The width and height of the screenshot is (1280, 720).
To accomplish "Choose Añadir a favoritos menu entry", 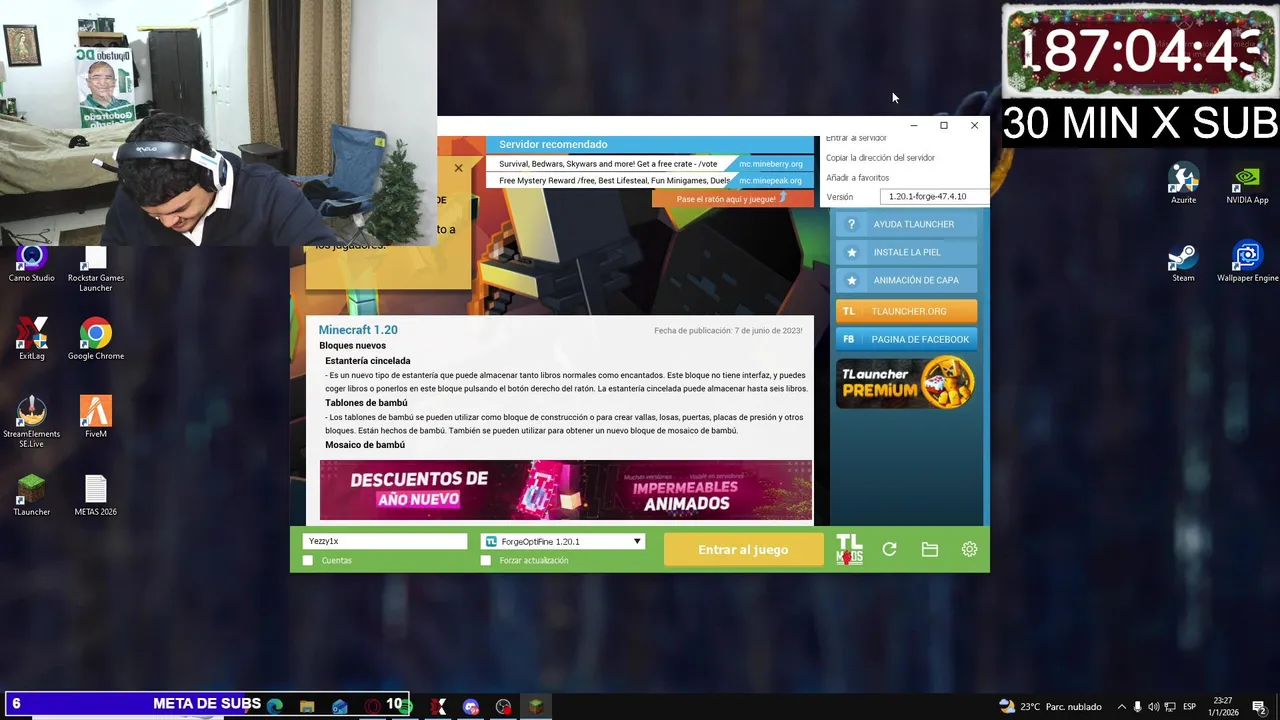I will pyautogui.click(x=857, y=178).
